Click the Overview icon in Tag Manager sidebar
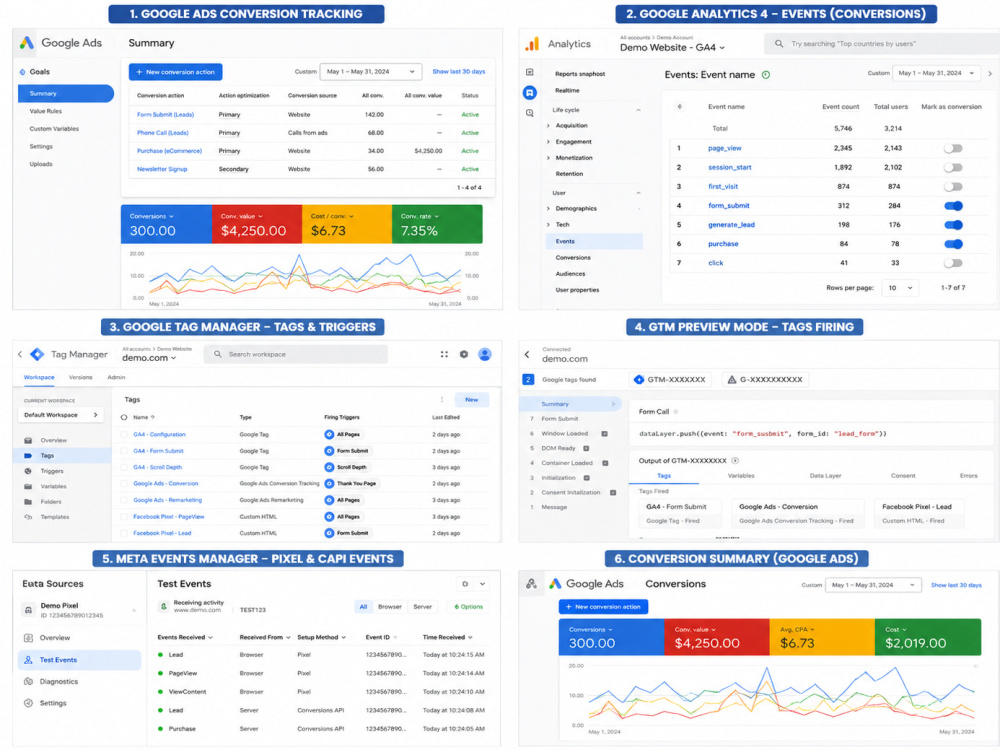This screenshot has width=1000, height=750. pos(28,441)
